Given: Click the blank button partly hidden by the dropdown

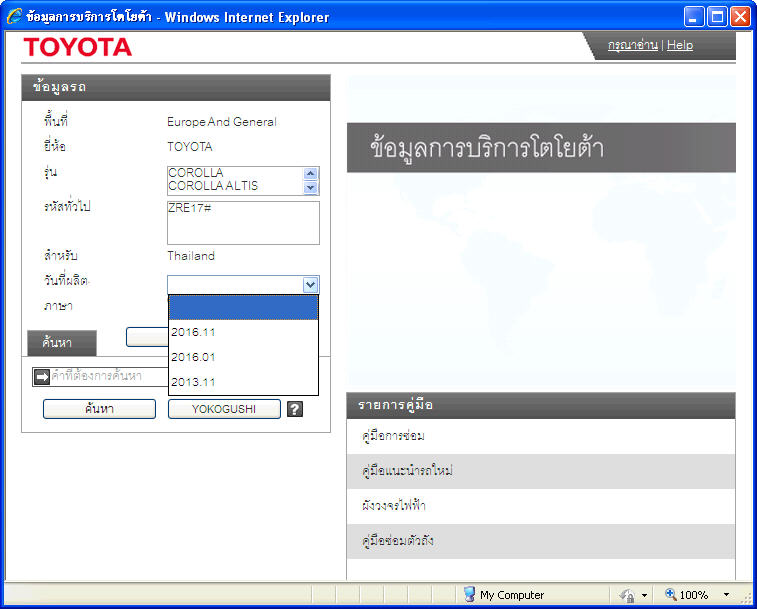Looking at the screenshot, I should tap(147, 337).
